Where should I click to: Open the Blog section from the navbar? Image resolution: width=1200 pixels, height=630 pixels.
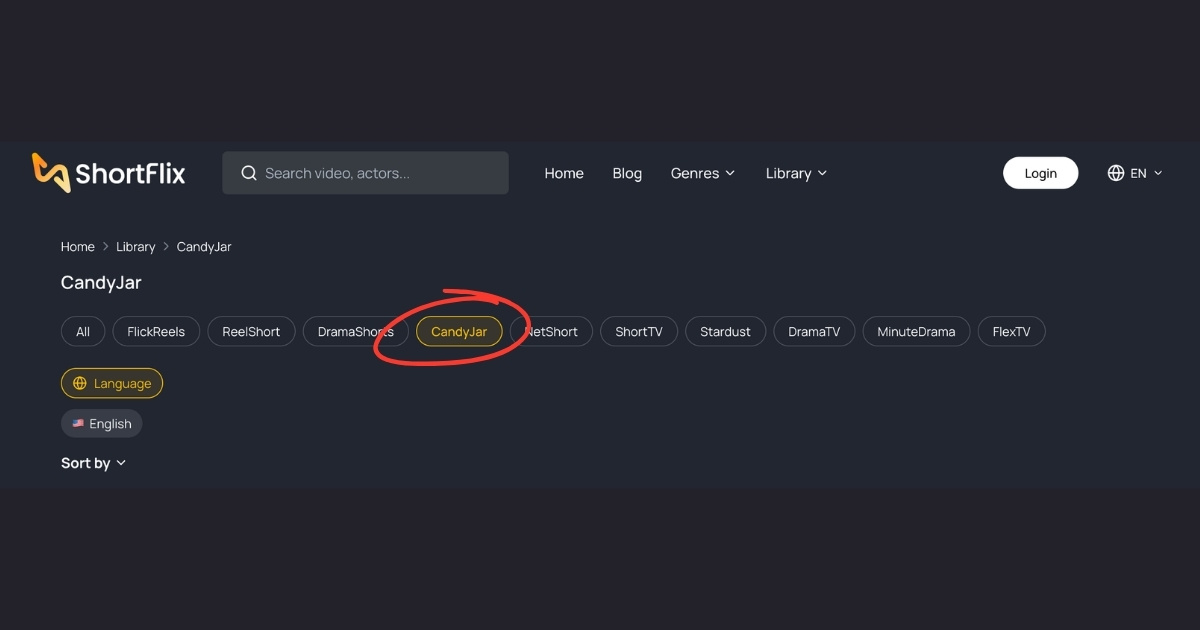[x=627, y=172]
